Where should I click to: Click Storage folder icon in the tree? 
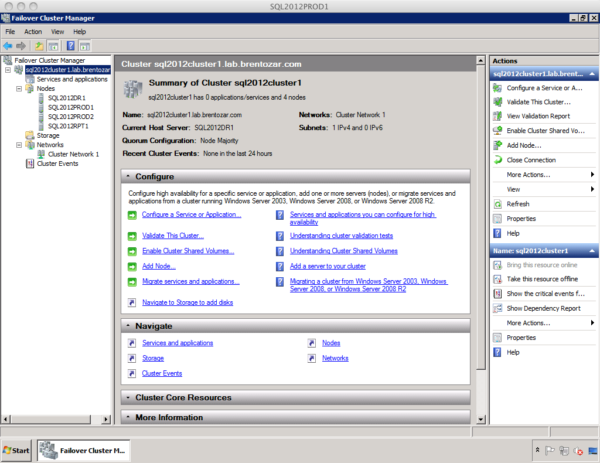coord(30,135)
